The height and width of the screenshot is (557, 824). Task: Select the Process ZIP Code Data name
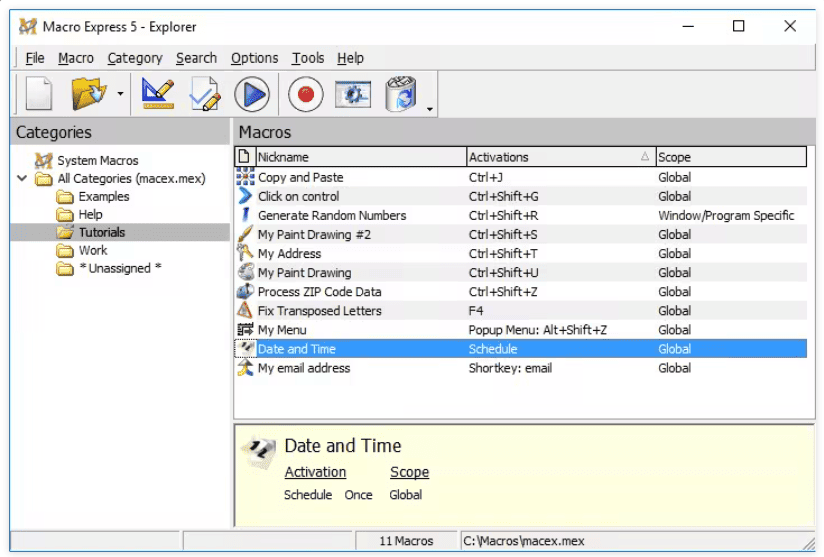(320, 292)
